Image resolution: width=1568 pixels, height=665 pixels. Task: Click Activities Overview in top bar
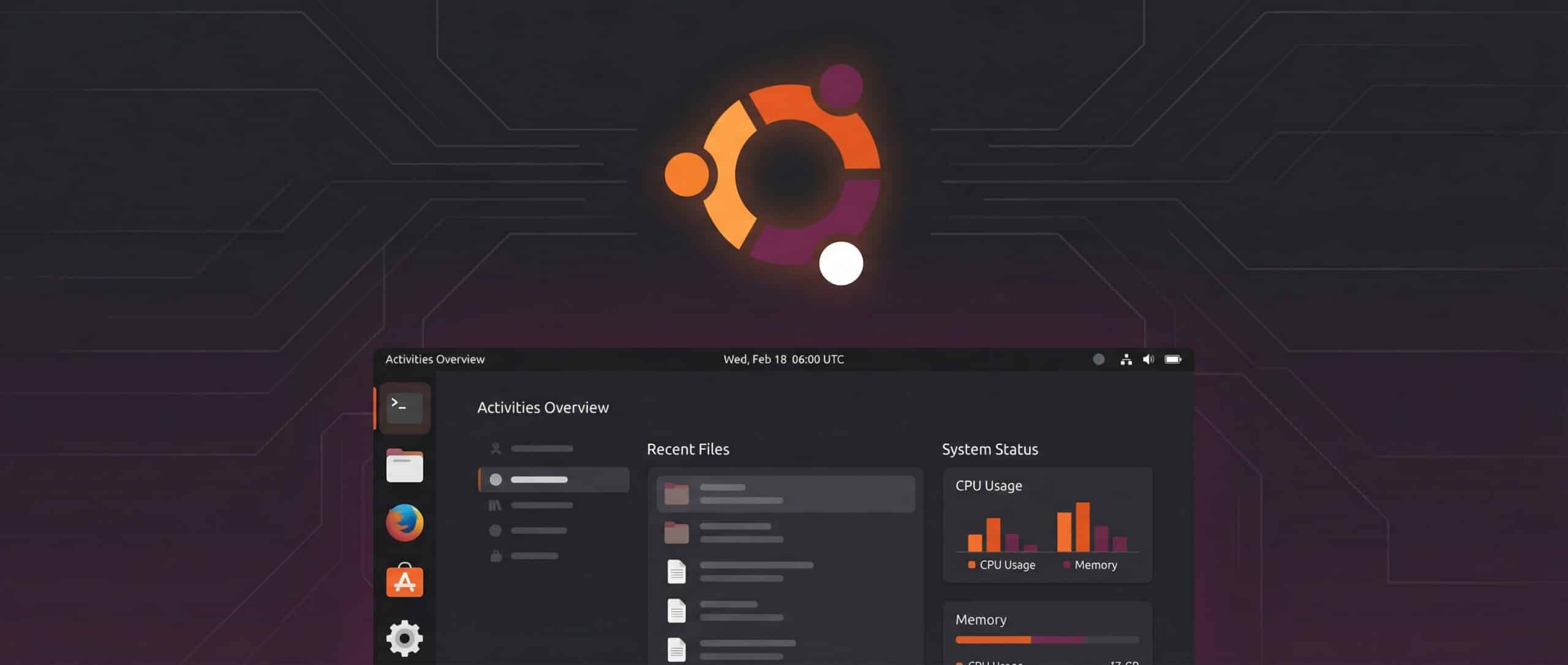(435, 359)
